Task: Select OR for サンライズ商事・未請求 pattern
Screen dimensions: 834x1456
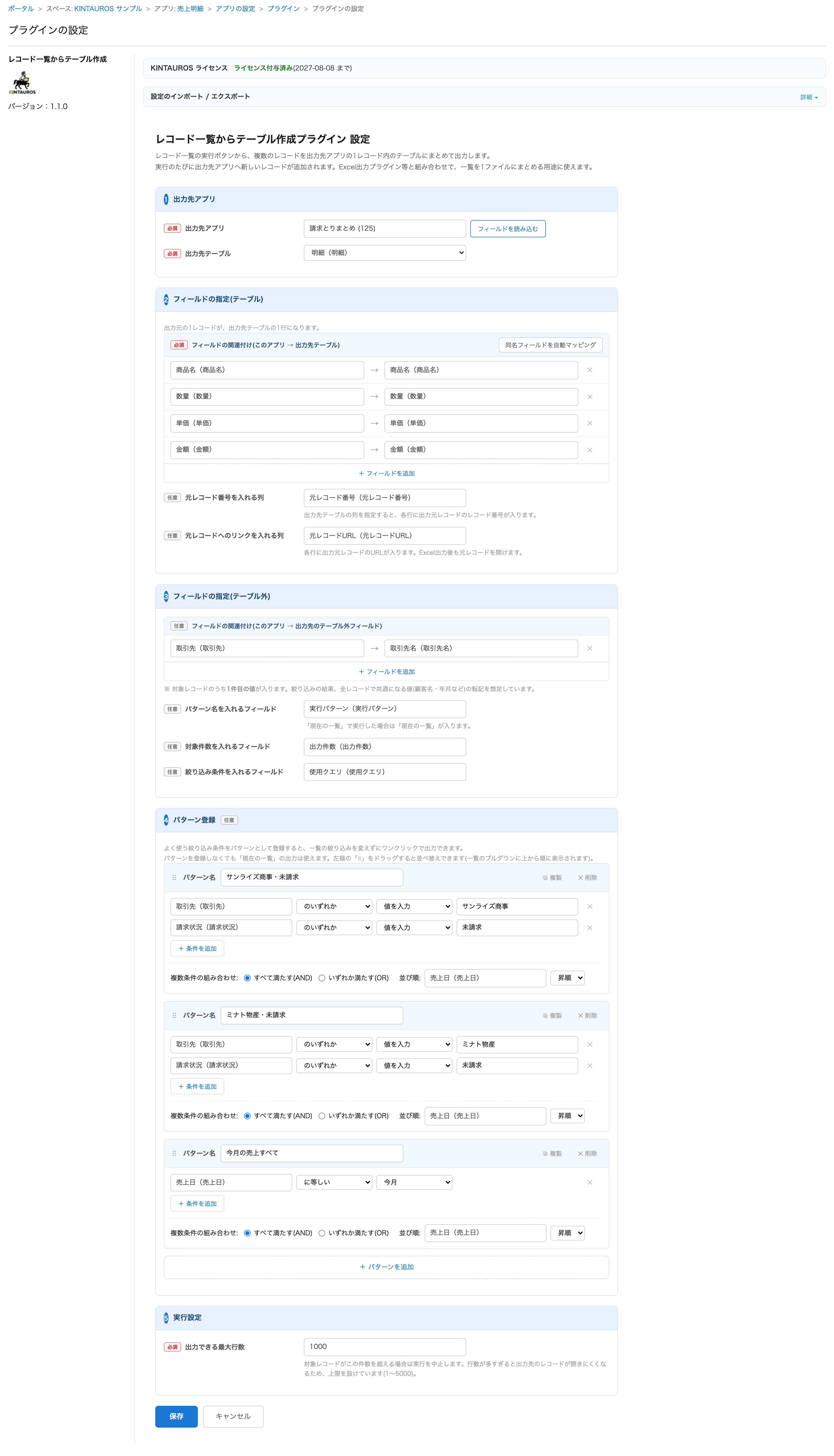Action: 322,979
